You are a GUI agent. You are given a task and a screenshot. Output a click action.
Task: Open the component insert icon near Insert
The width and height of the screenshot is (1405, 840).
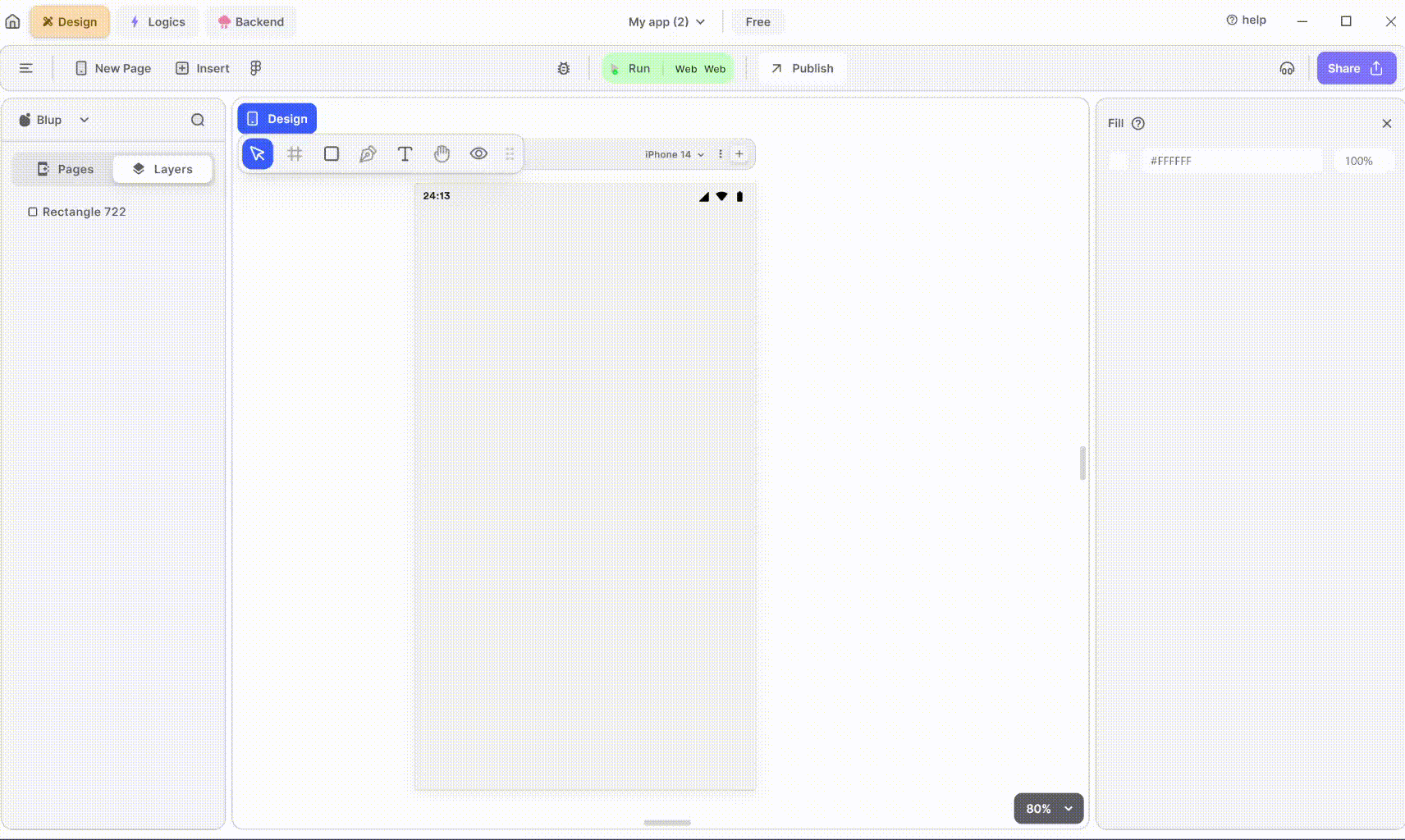point(254,67)
